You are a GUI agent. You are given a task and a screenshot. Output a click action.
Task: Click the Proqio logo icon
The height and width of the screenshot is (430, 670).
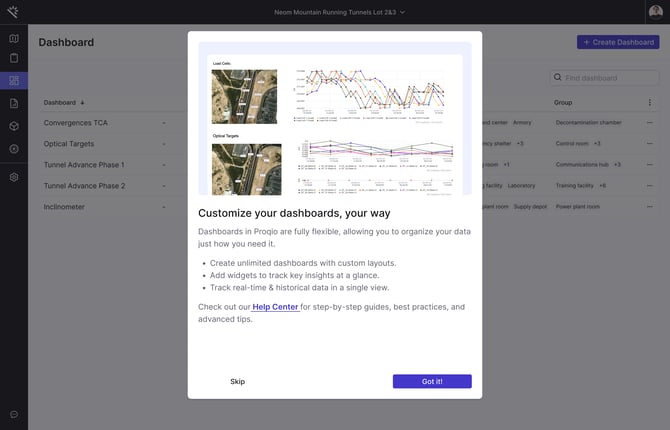[x=13, y=12]
